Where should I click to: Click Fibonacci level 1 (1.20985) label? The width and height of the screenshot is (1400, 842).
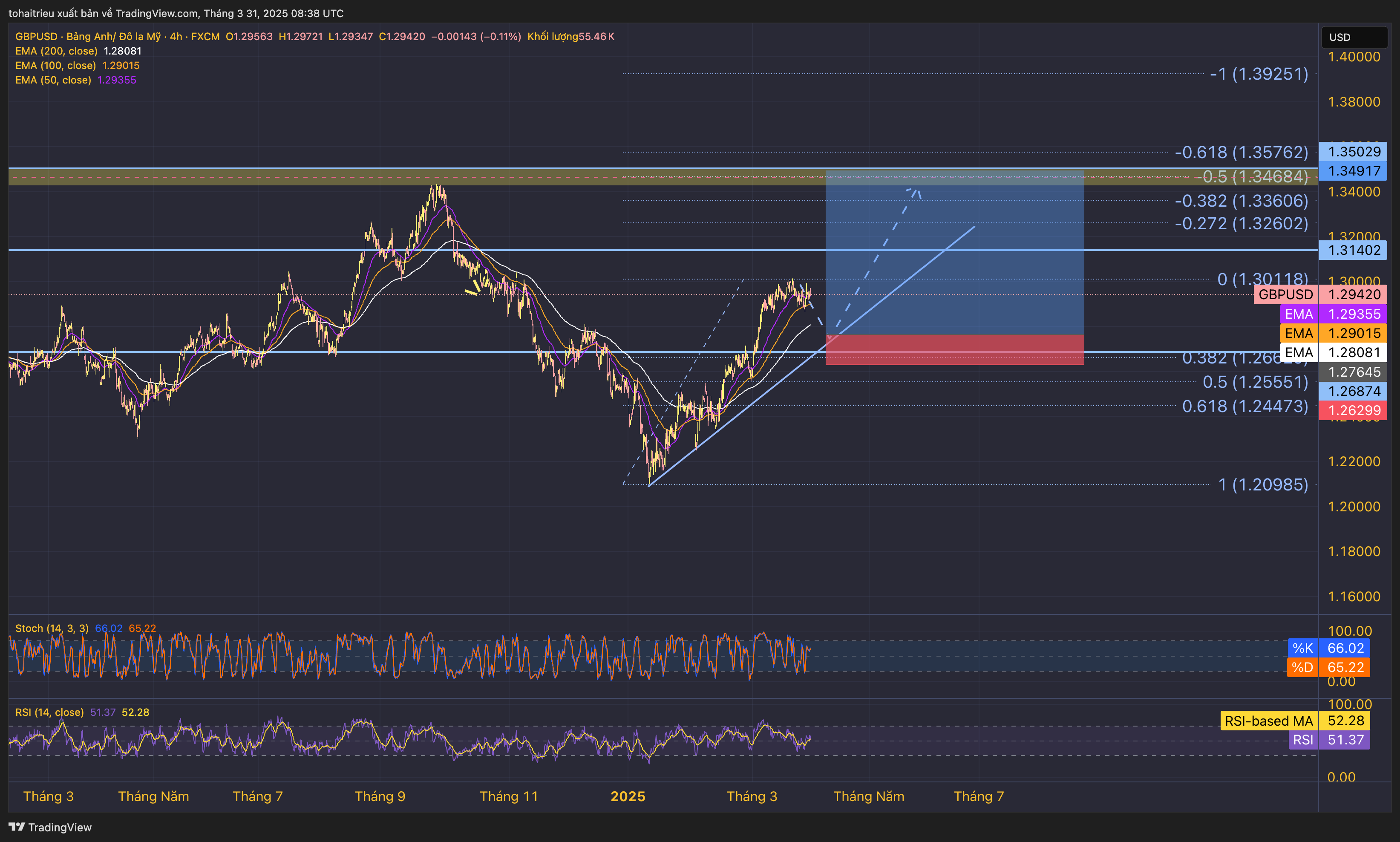pos(1263,484)
